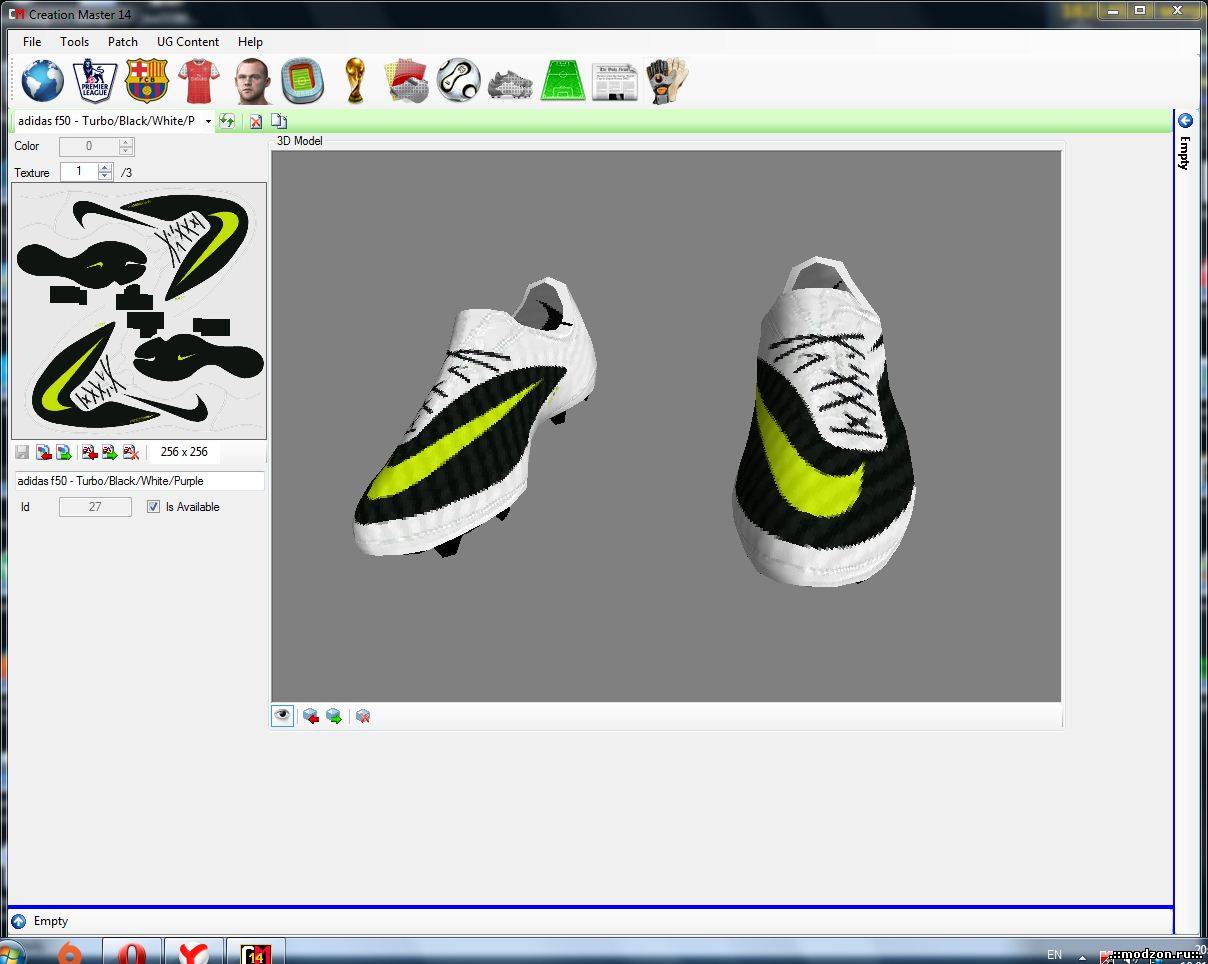Click the shoe texture map thumbnail
This screenshot has height=964, width=1208.
click(x=139, y=311)
